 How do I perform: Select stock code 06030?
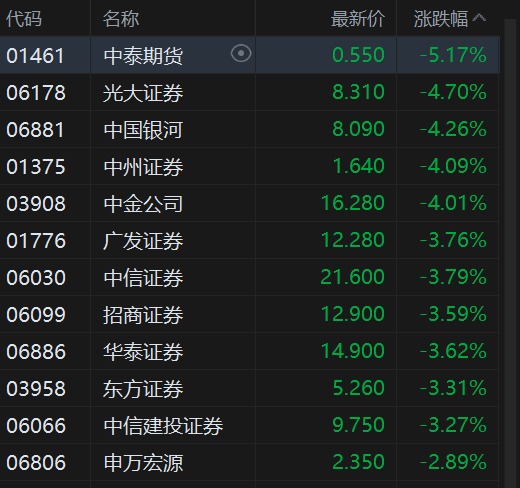point(36,278)
